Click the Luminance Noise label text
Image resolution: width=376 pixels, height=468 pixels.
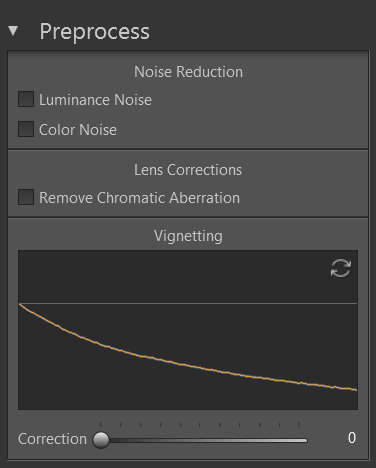click(x=95, y=100)
